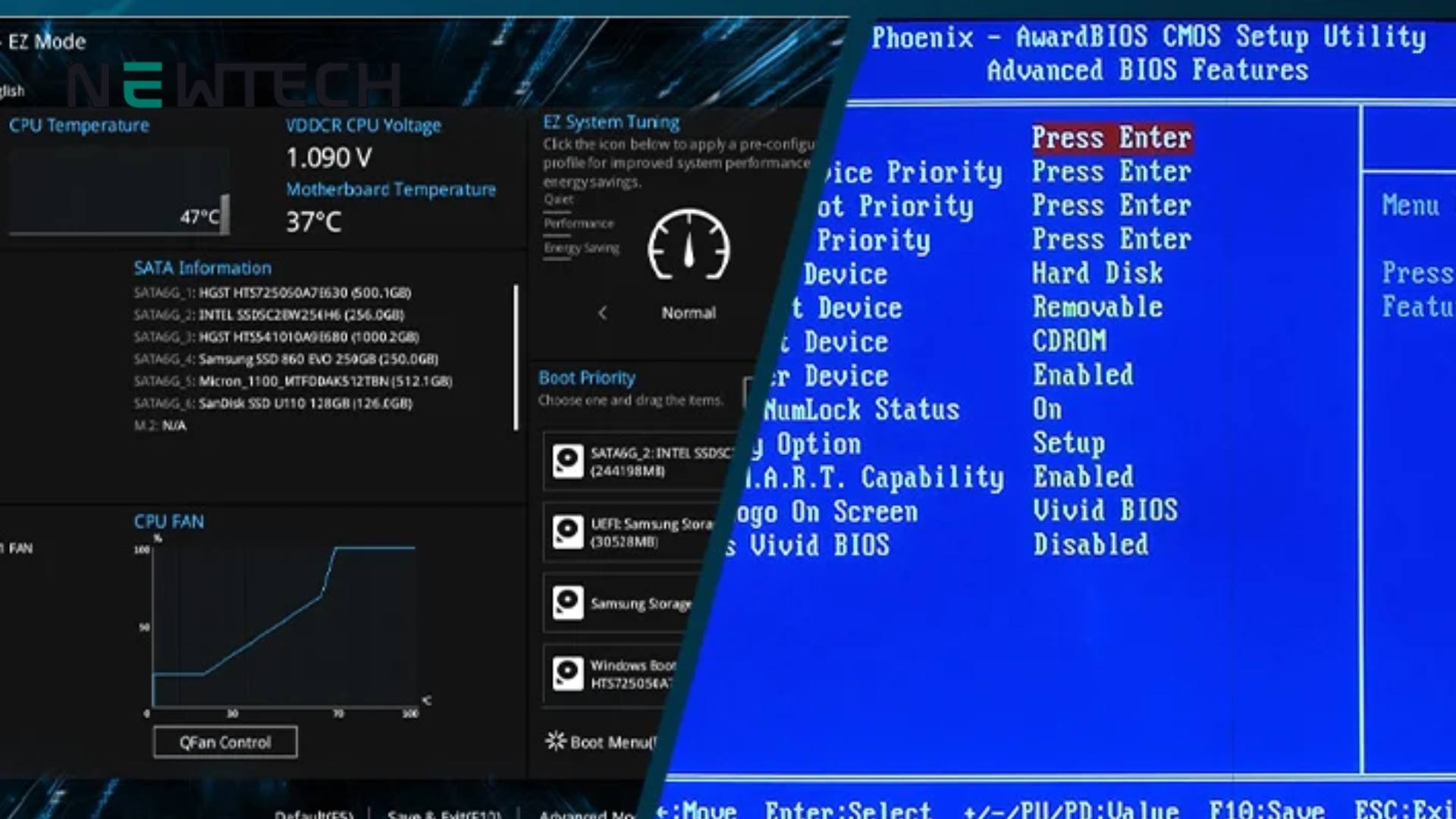Select SATA6G_6 SanDisk SSD U110 row
The width and height of the screenshot is (1456, 819).
(273, 403)
